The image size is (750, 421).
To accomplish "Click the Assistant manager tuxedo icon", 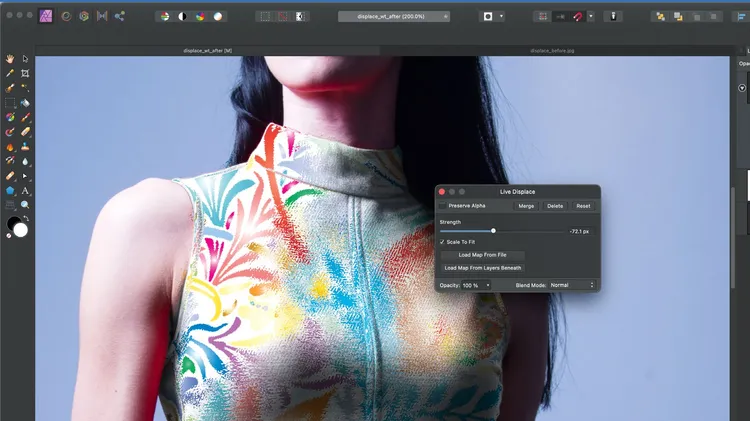I will 613,16.
